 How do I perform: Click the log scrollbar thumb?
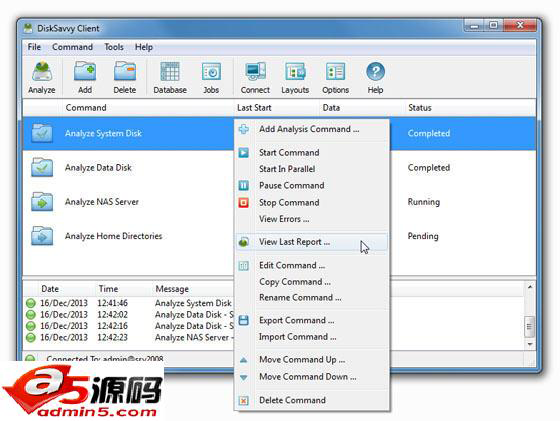530,326
